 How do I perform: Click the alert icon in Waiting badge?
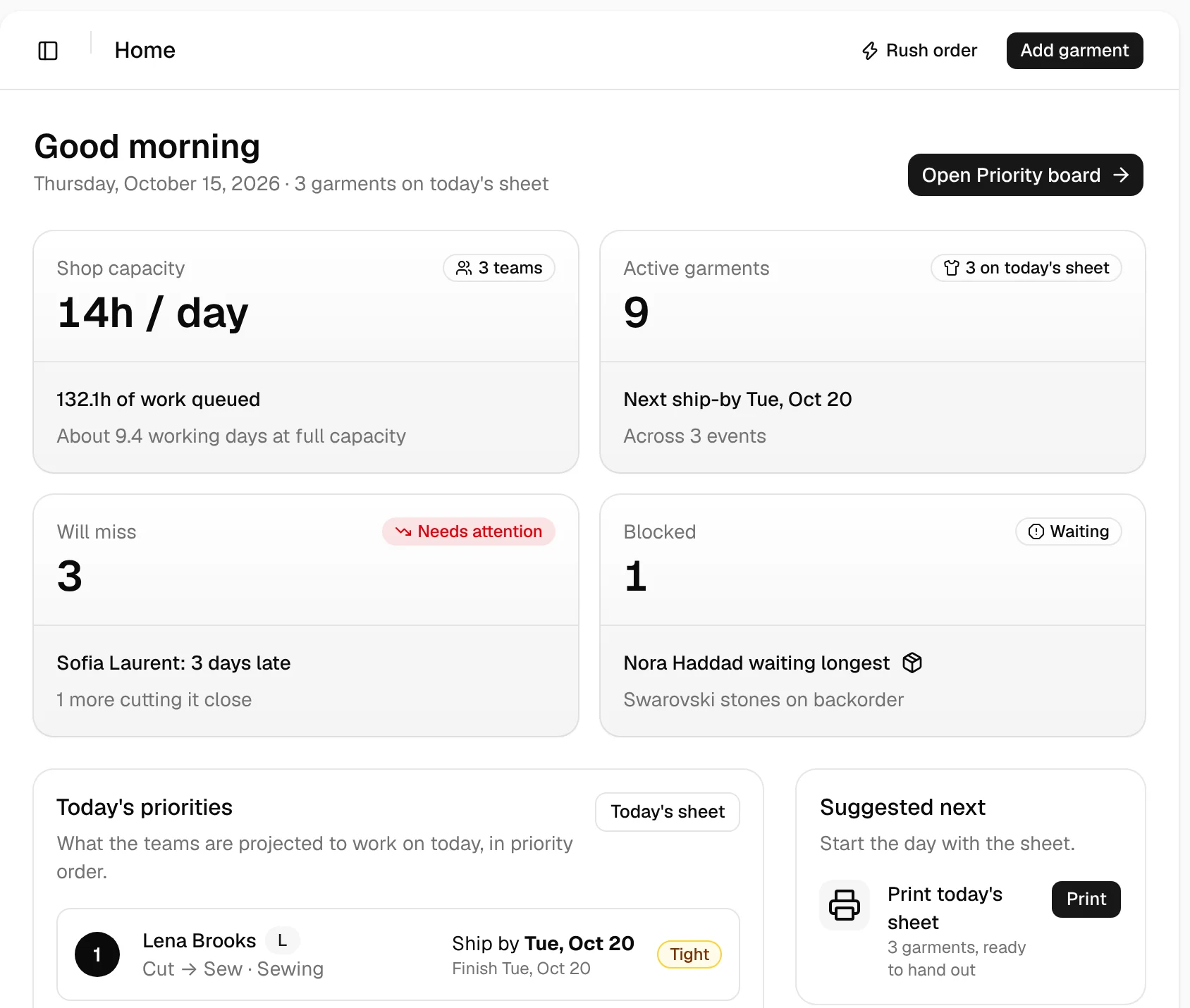click(x=1036, y=531)
